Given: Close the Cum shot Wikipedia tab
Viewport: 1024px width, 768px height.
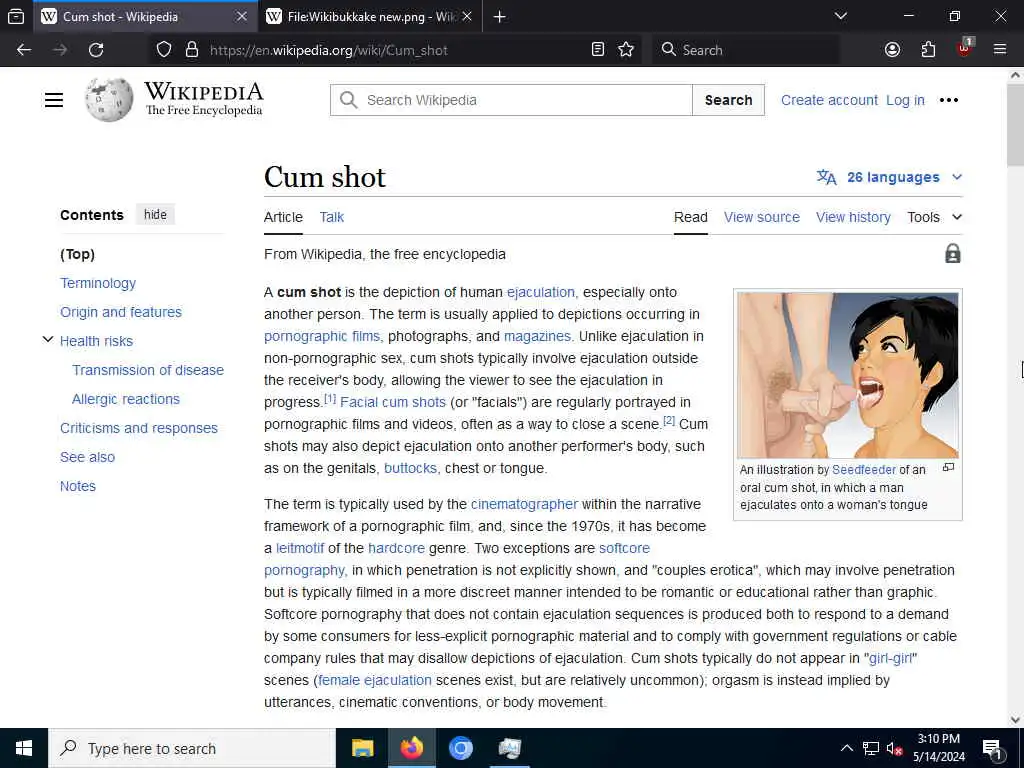Looking at the screenshot, I should [x=242, y=16].
